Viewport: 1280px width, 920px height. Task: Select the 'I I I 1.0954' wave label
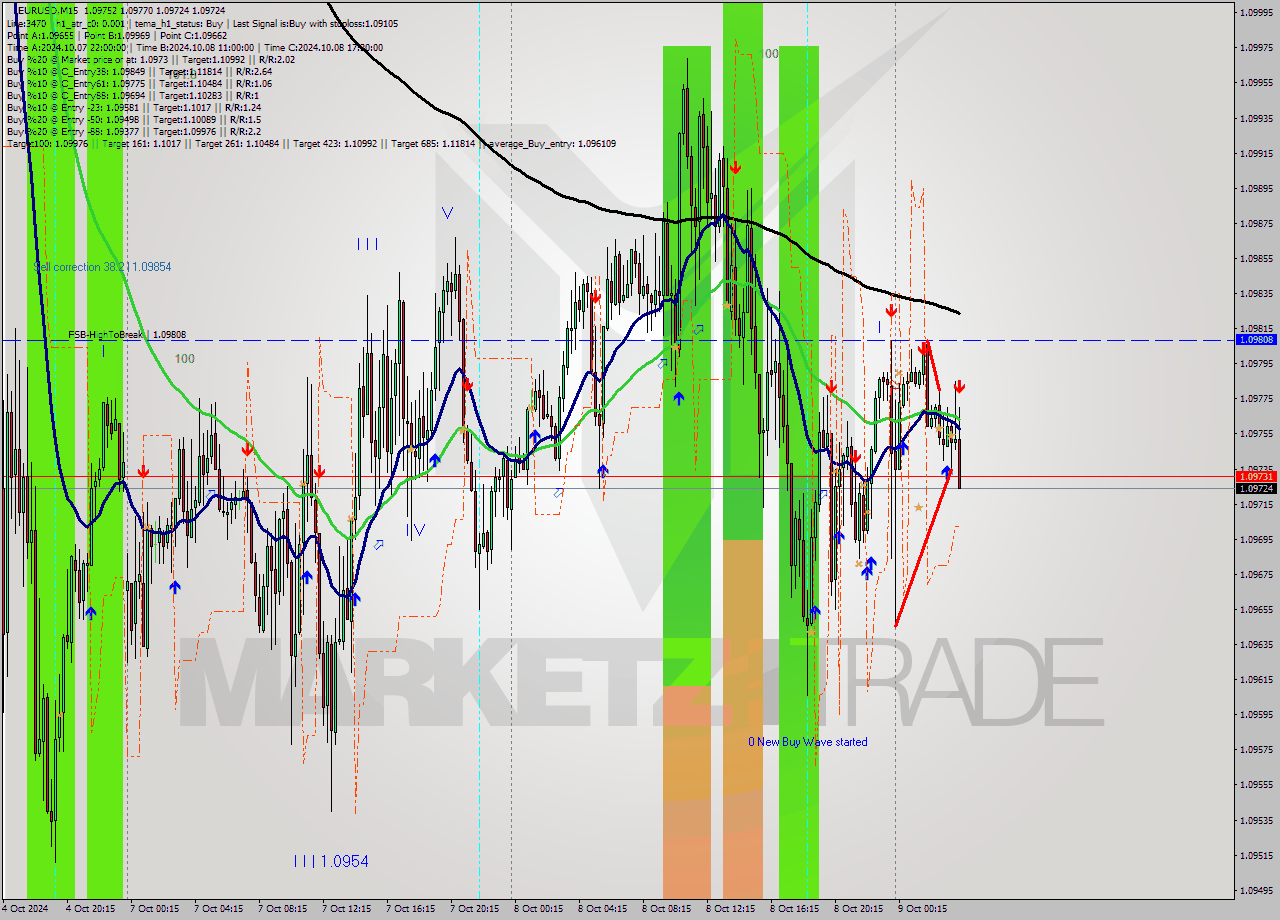point(330,861)
